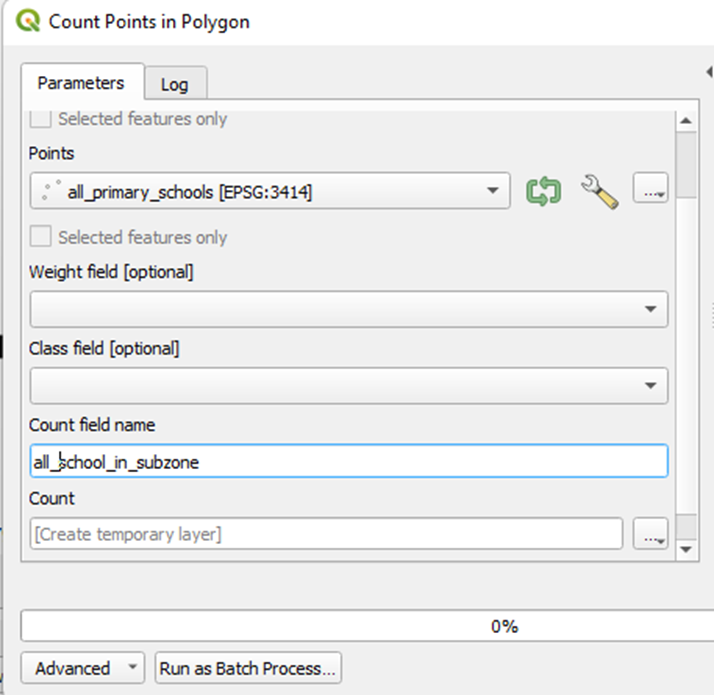This screenshot has width=714, height=695.
Task: Open advanced options with the wrench icon
Action: pyautogui.click(x=599, y=191)
